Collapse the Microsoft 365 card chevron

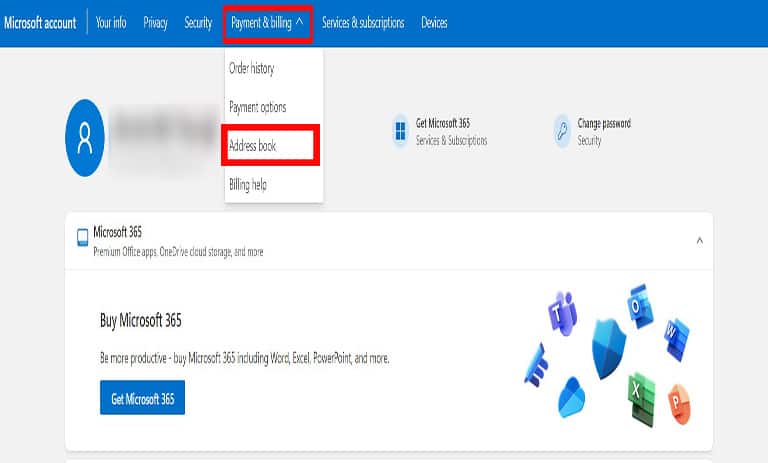[699, 241]
